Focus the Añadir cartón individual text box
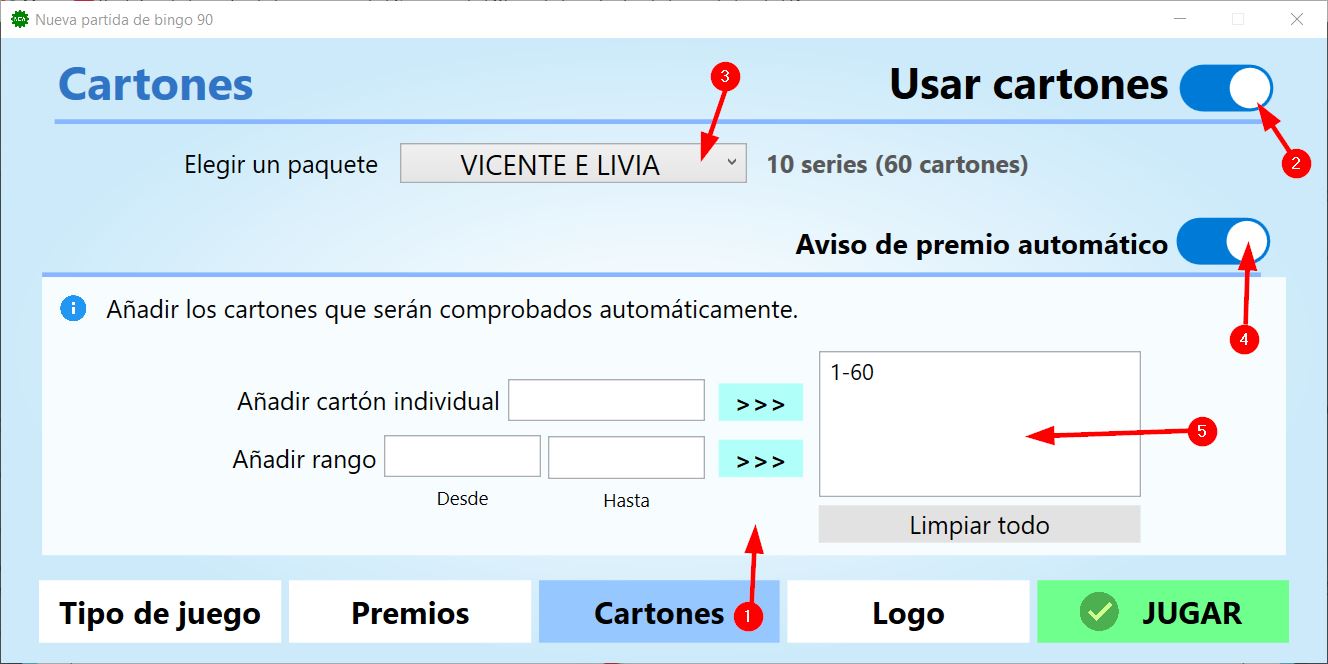The height and width of the screenshot is (664, 1328). (606, 401)
